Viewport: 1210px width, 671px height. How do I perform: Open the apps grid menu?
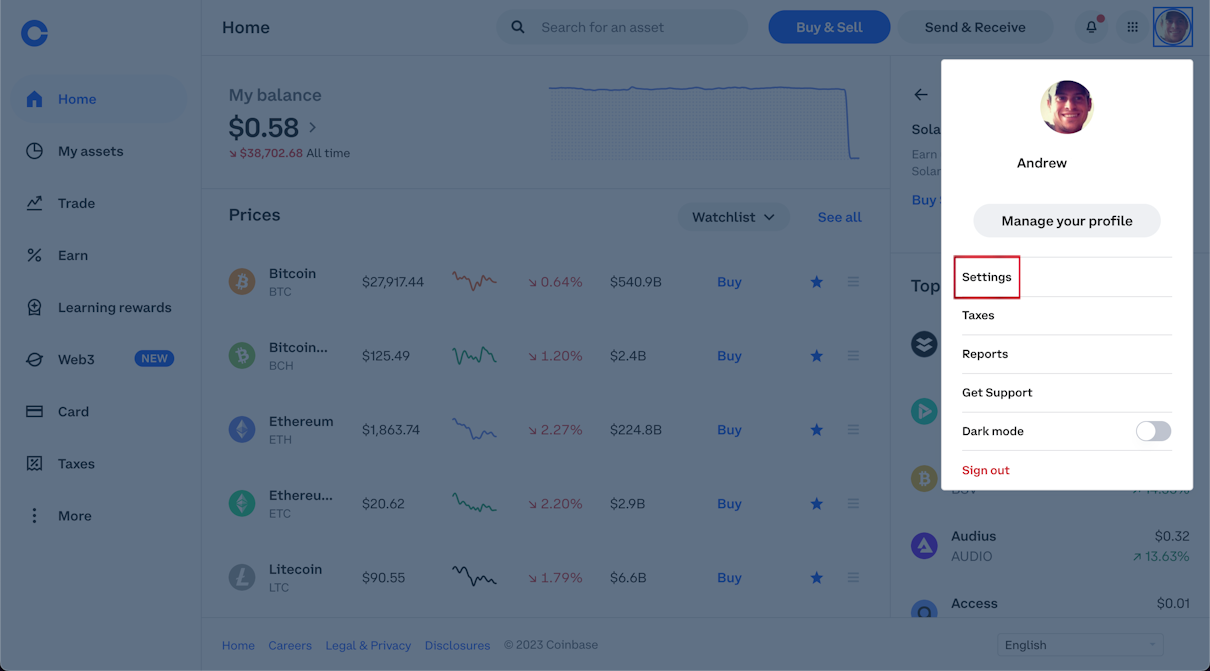click(1132, 27)
